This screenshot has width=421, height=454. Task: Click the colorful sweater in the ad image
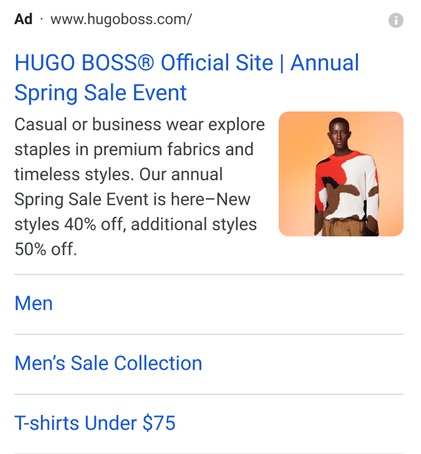tap(347, 185)
